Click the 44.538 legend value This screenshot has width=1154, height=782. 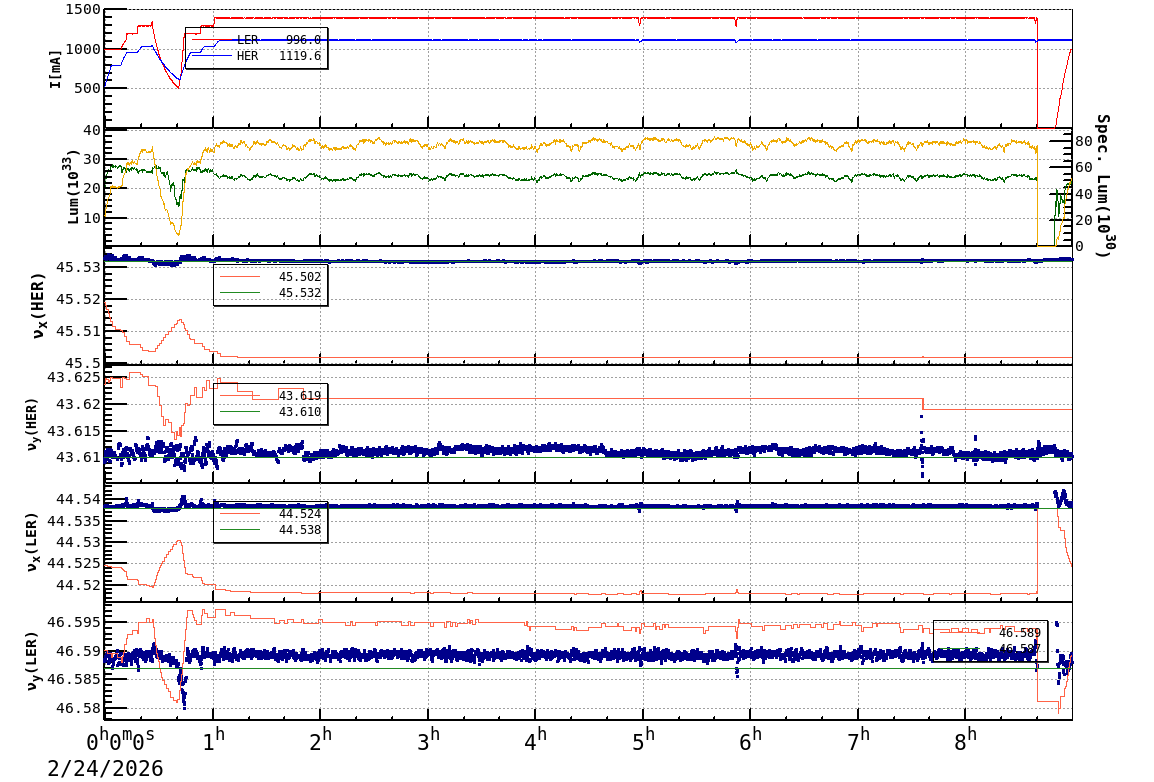pyautogui.click(x=300, y=530)
